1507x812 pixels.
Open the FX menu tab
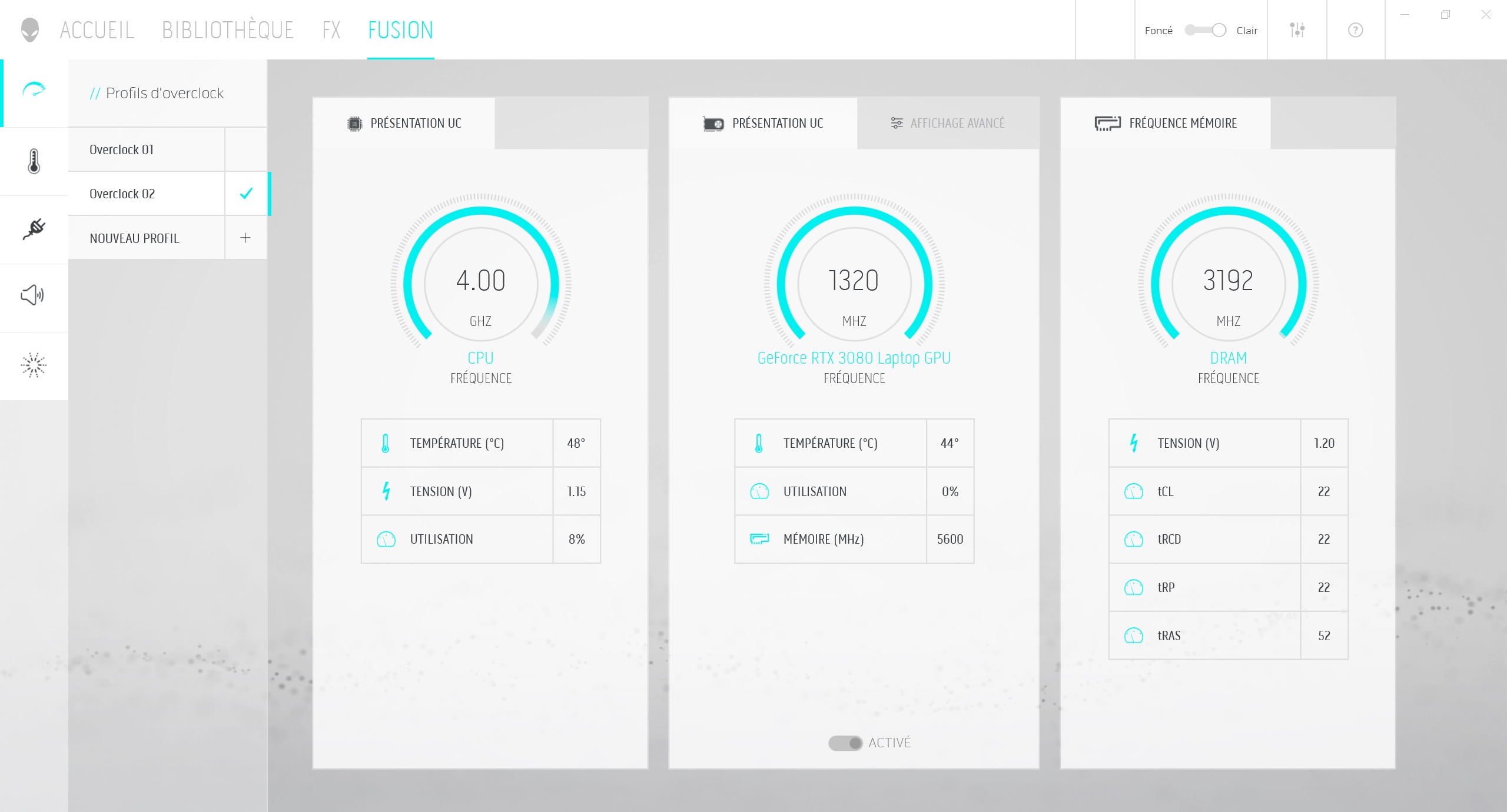tap(331, 30)
